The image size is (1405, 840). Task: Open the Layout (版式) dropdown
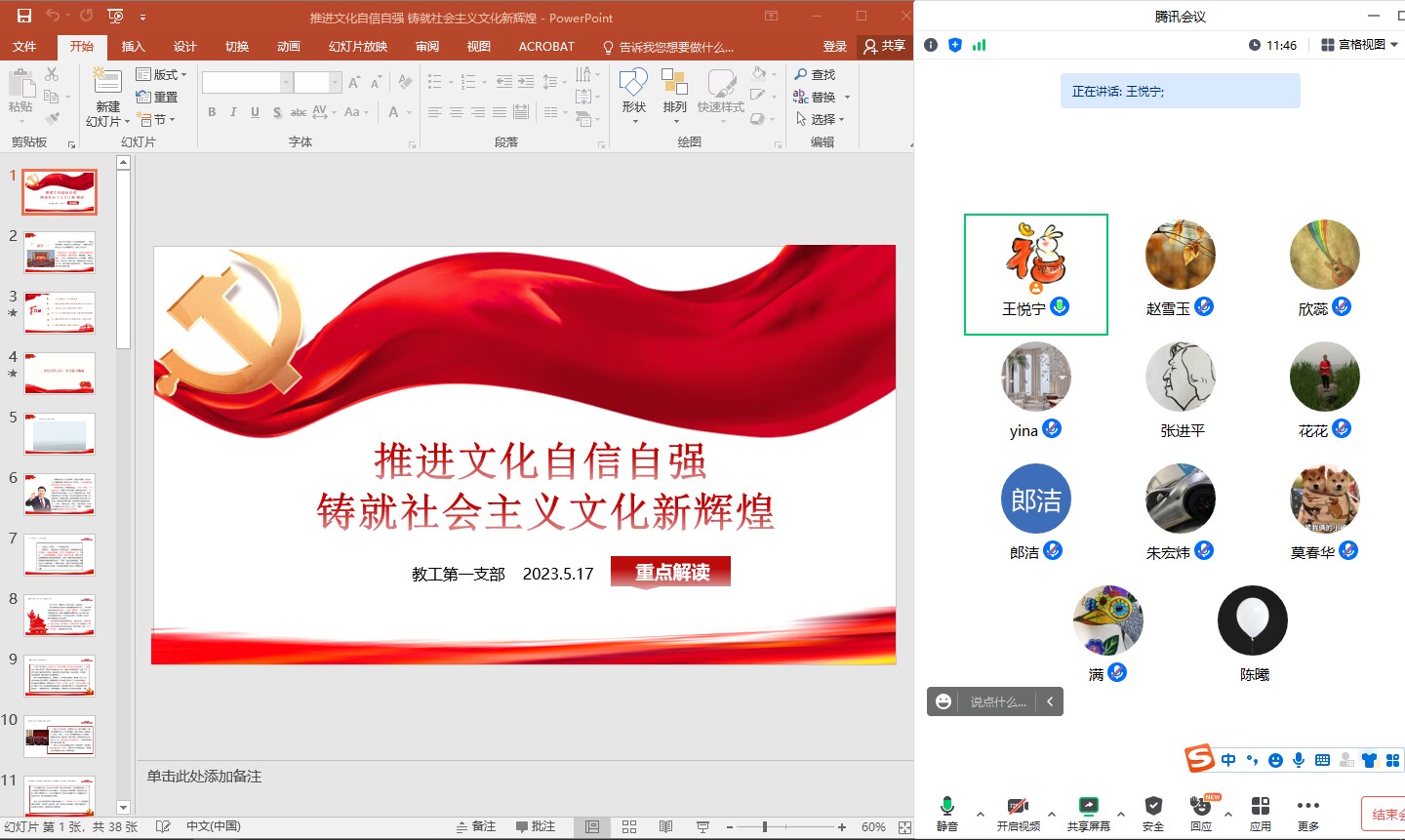point(161,74)
